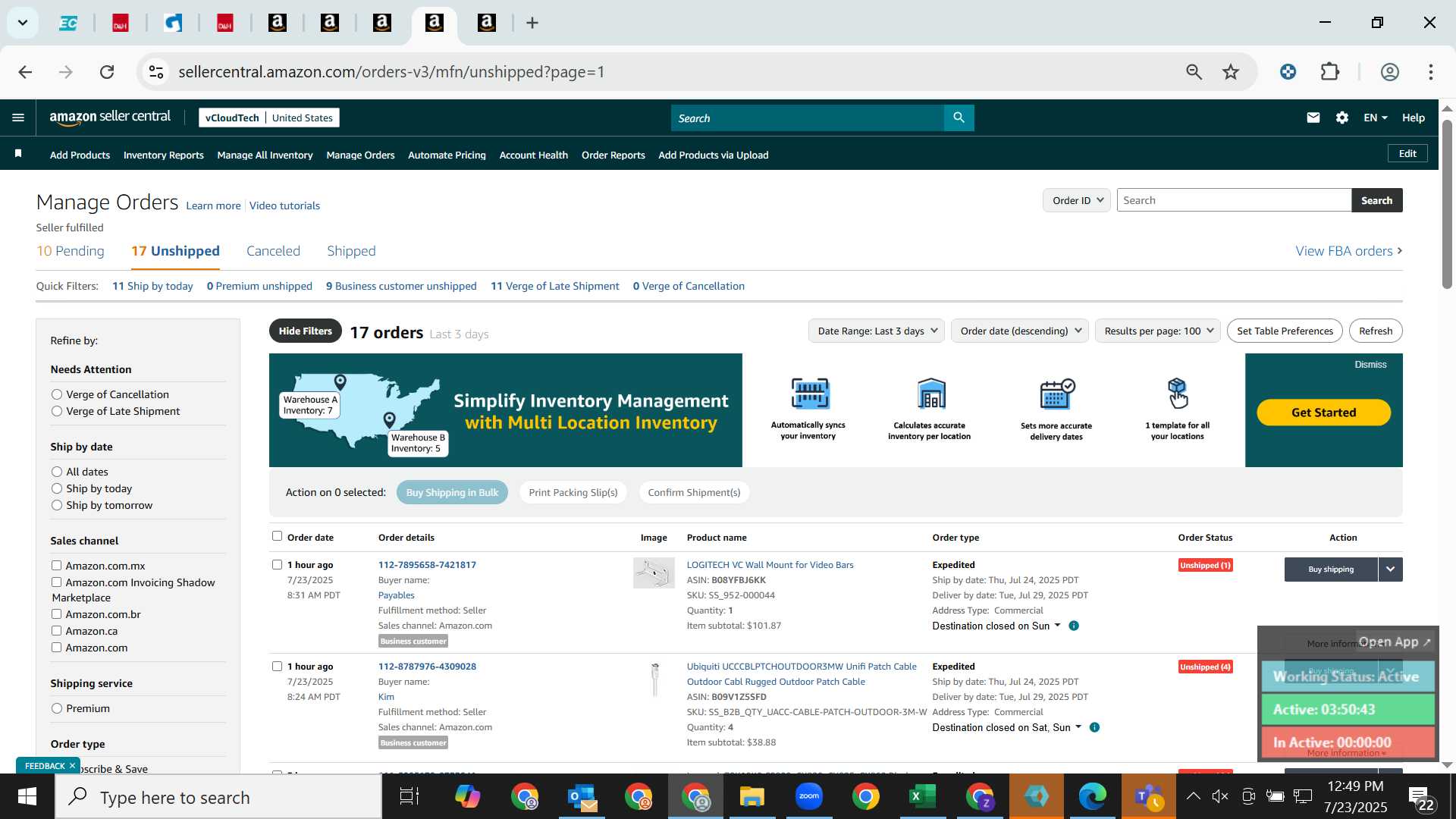Open the Chrome profile avatar icon
Viewport: 1456px width, 819px height.
click(1389, 72)
